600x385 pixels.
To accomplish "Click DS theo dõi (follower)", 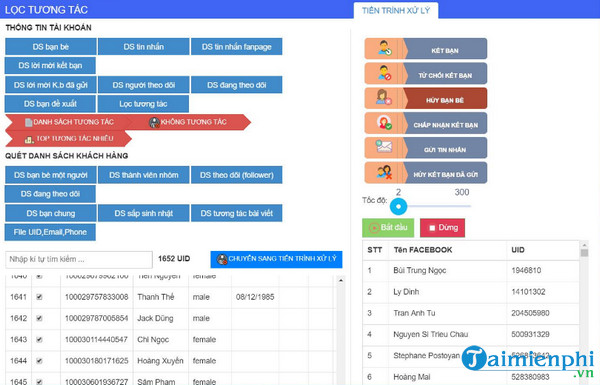I will 236,175.
